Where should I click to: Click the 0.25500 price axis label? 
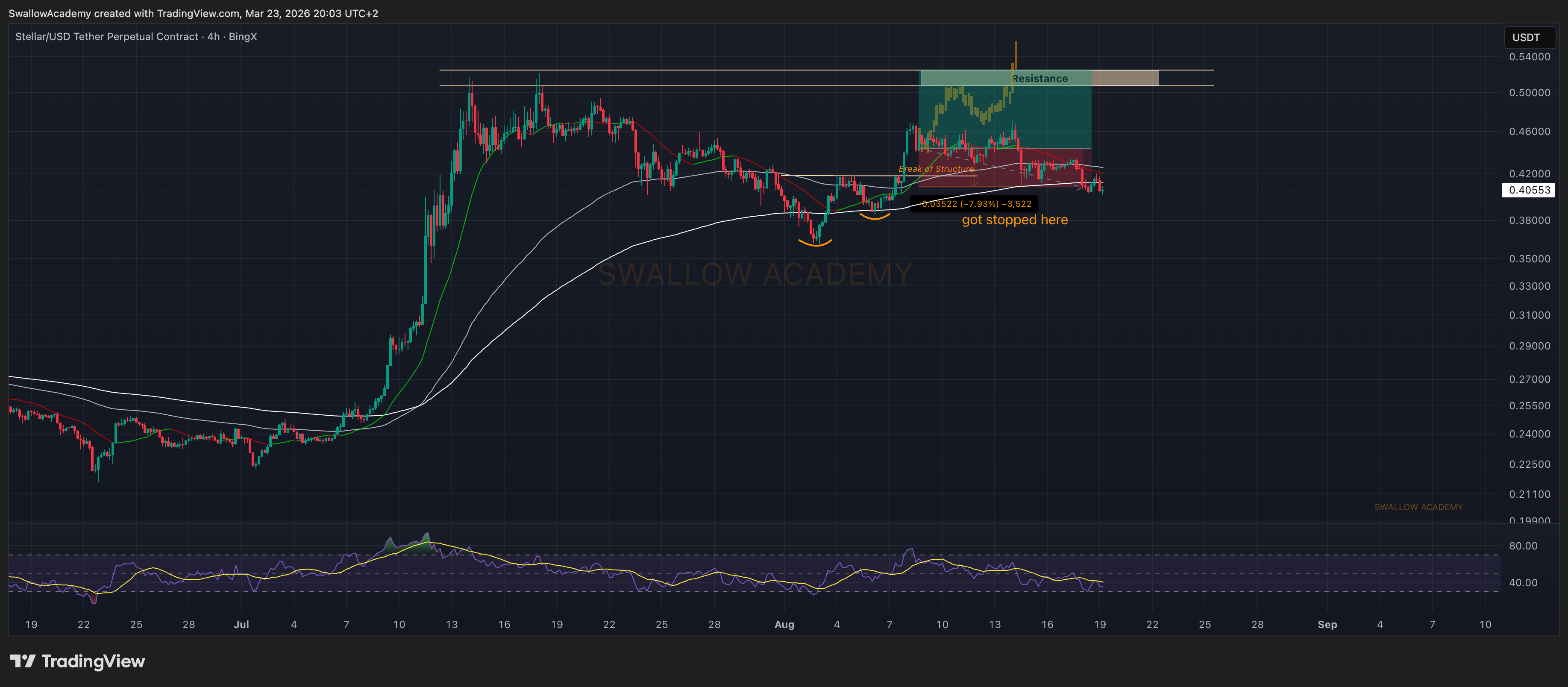point(1530,406)
